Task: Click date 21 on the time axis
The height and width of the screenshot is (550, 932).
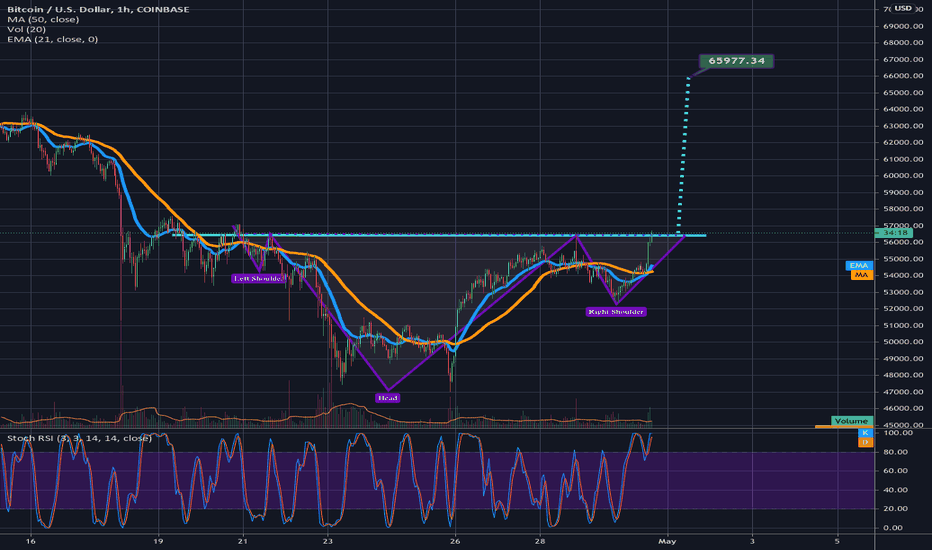Action: pyautogui.click(x=243, y=541)
